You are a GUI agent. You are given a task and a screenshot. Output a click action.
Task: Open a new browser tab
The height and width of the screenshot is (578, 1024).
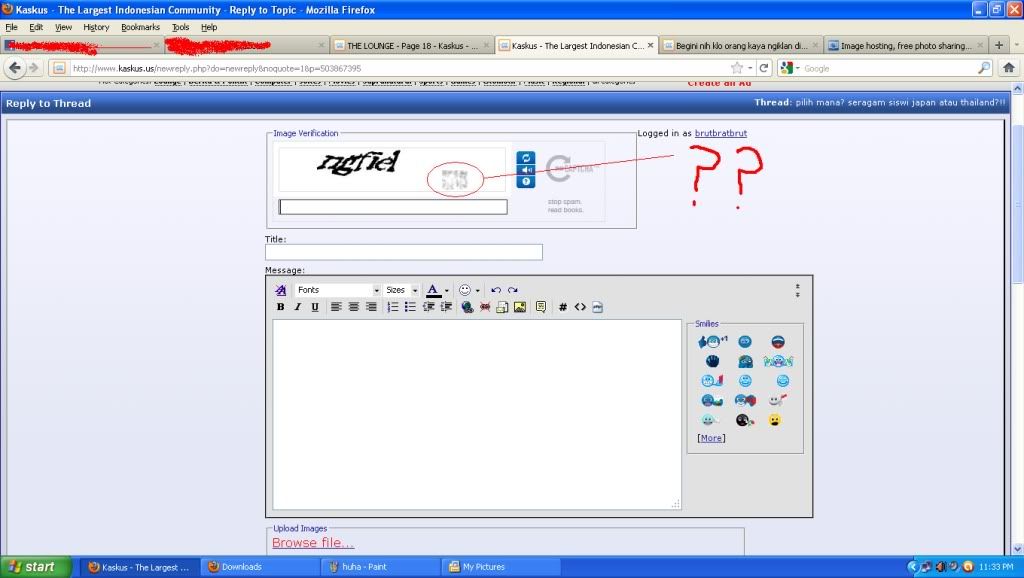coord(999,45)
